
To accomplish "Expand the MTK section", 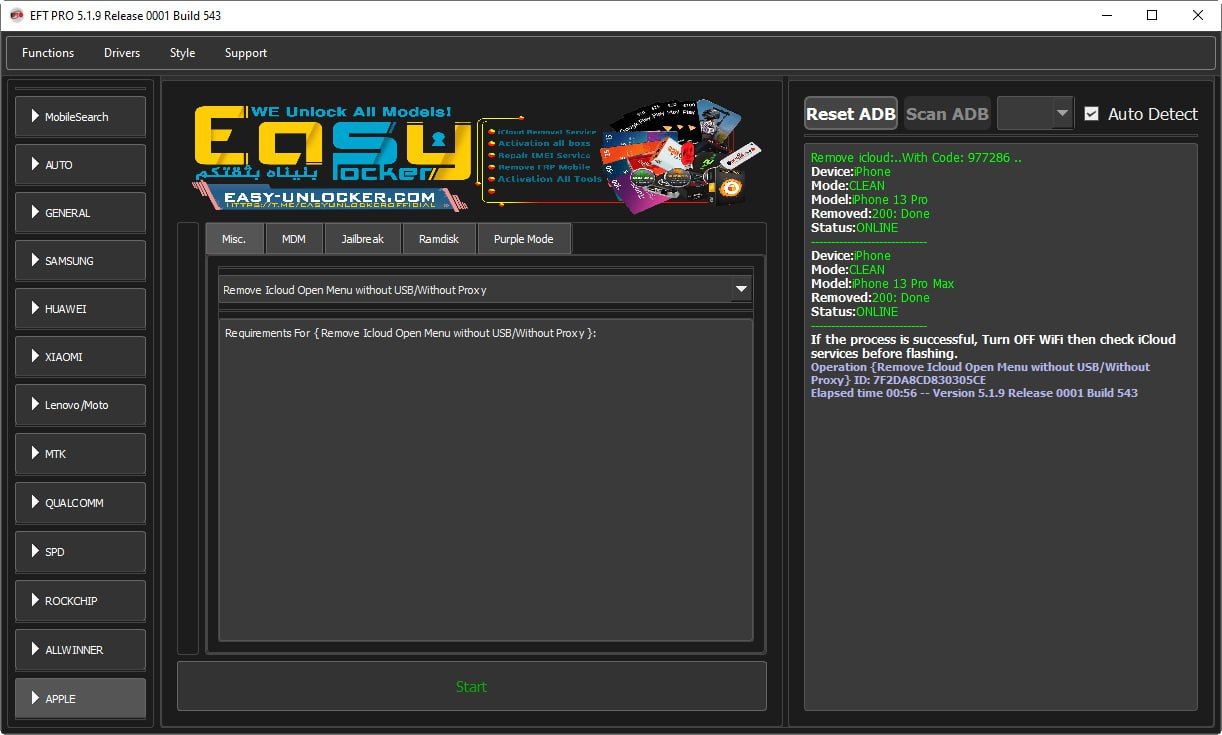I will pyautogui.click(x=80, y=454).
